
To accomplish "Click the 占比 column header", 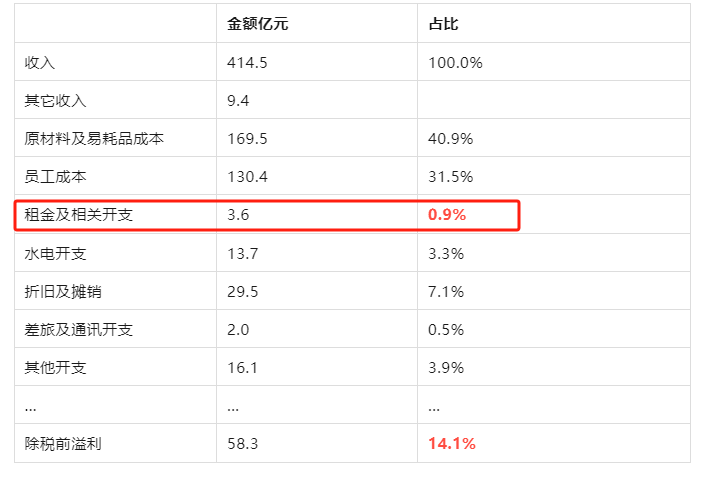I will click(x=443, y=23).
